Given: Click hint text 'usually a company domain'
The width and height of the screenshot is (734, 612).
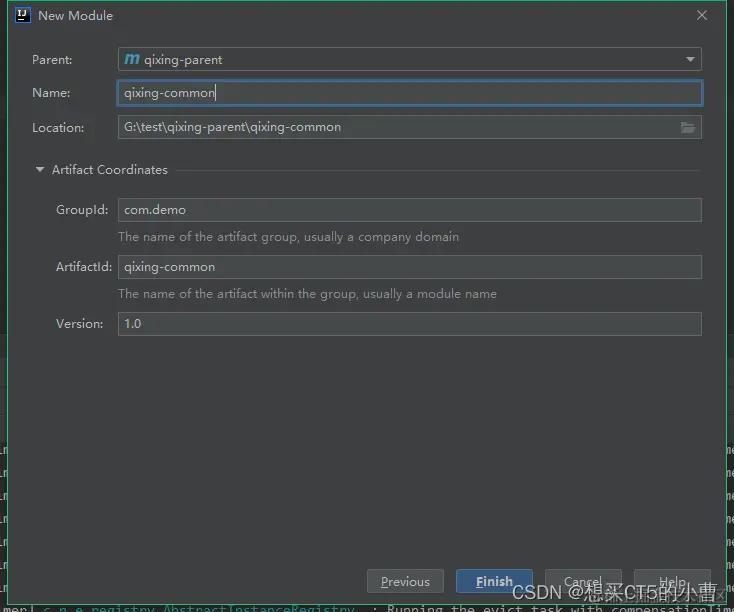Looking at the screenshot, I should 382,237.
